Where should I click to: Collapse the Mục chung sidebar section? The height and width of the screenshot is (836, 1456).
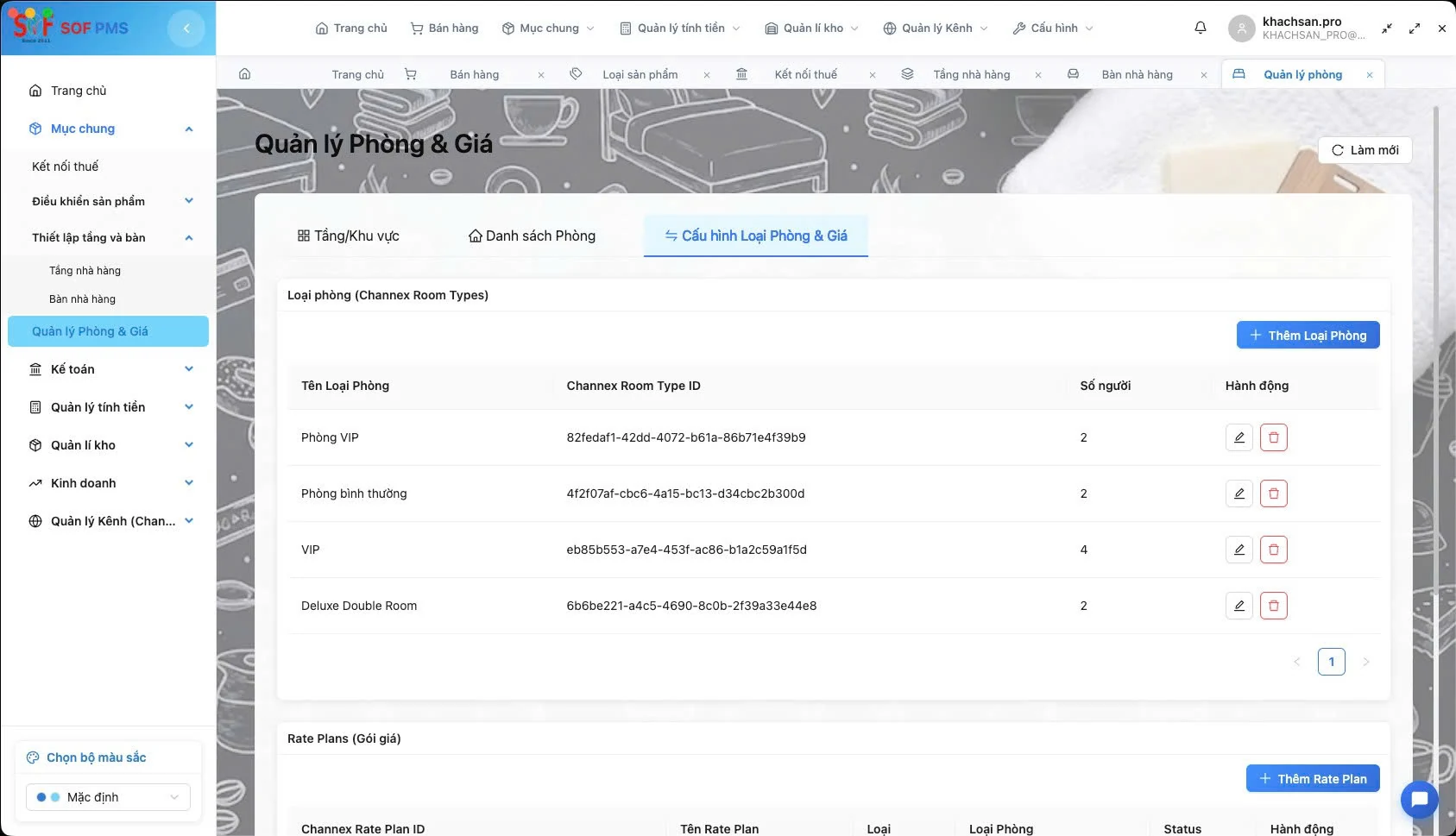click(108, 129)
